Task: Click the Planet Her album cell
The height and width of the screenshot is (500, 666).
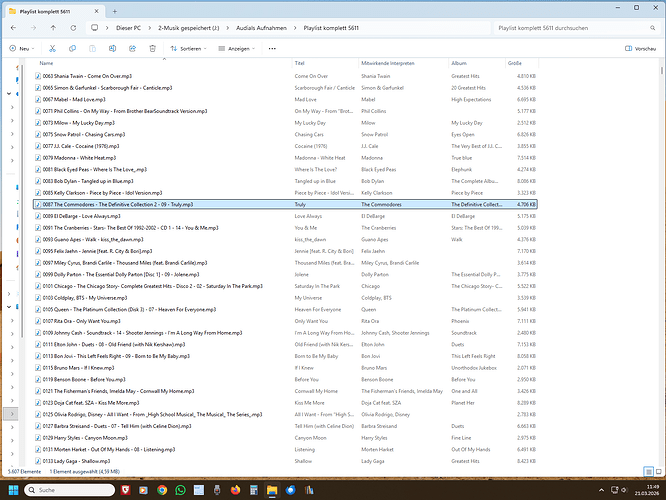Action: tap(463, 403)
